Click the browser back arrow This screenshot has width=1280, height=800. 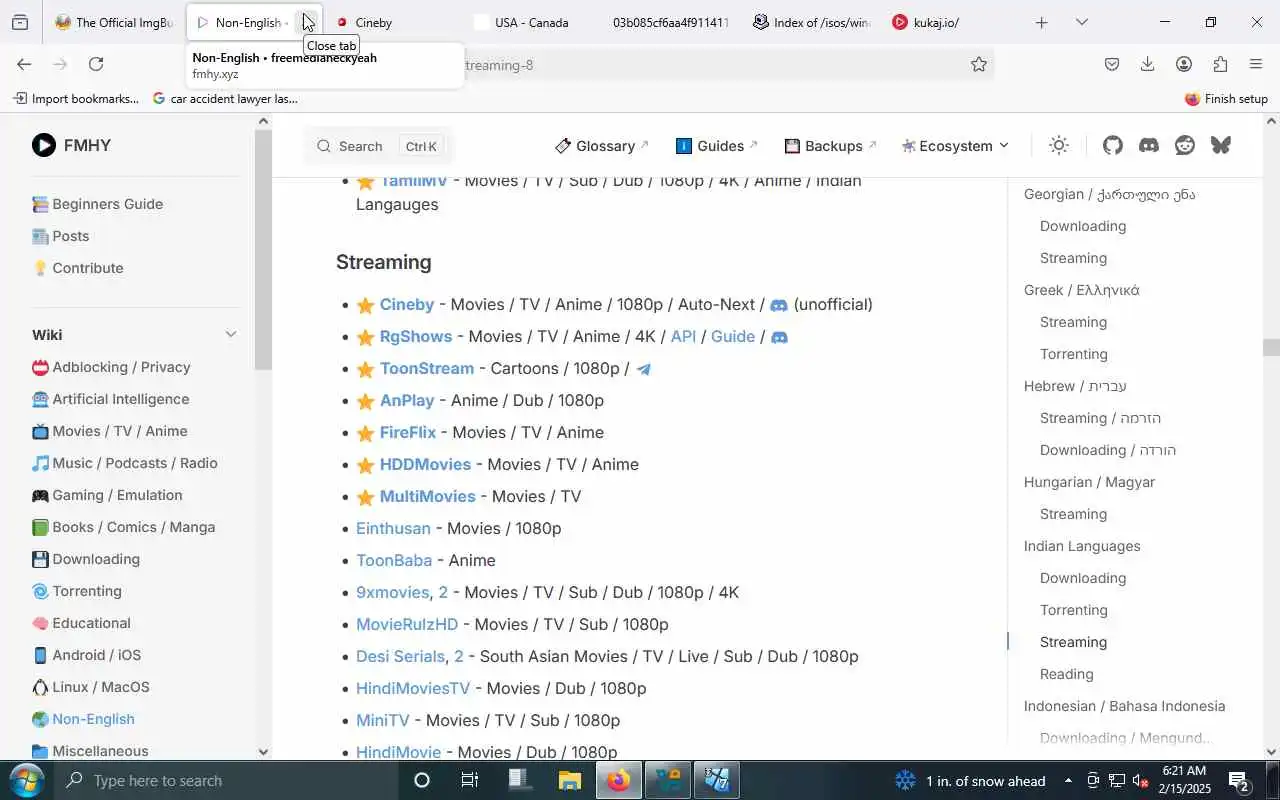[x=24, y=64]
